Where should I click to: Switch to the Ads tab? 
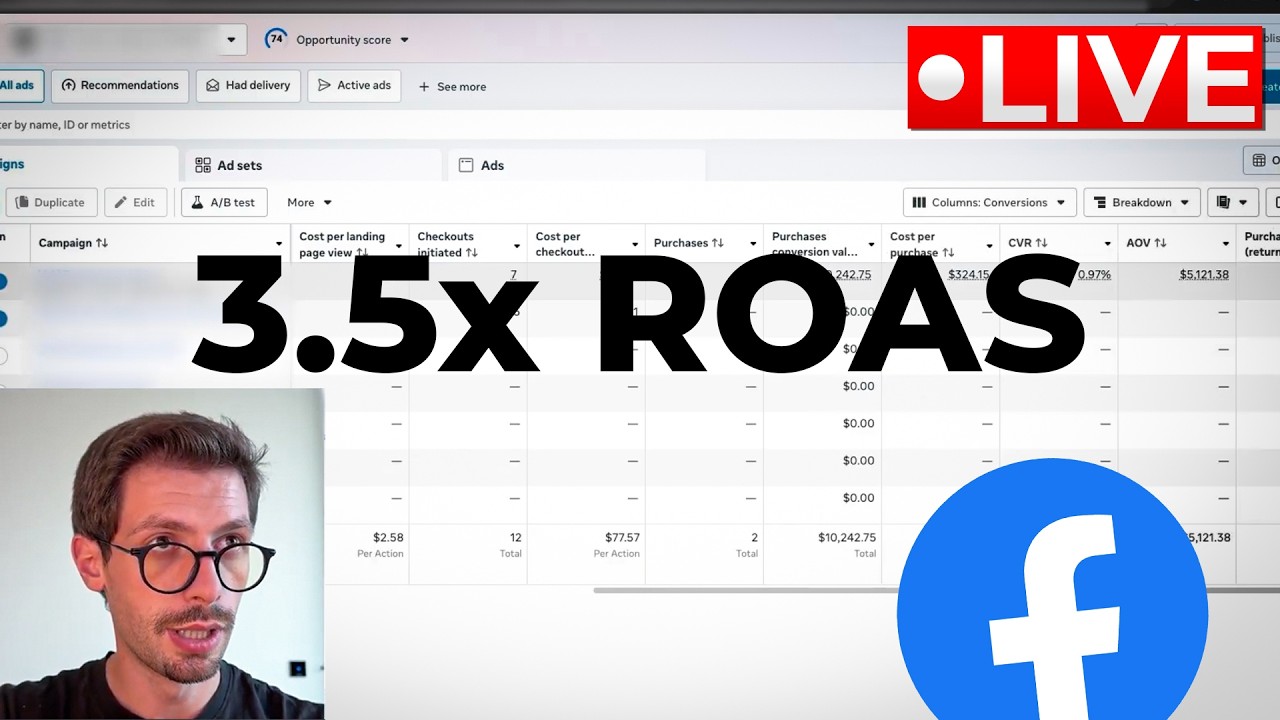pyautogui.click(x=577, y=165)
